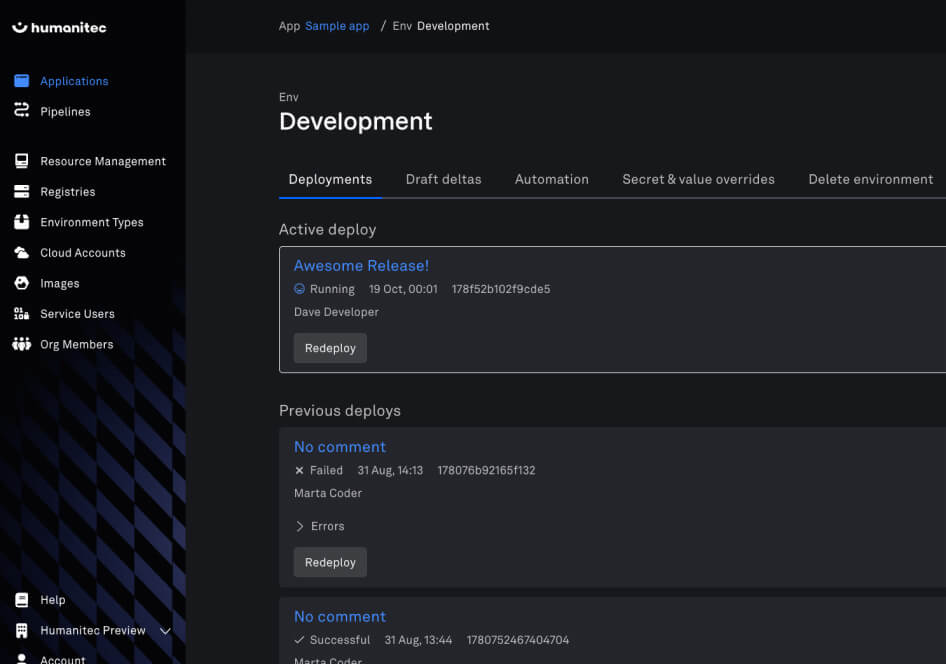The width and height of the screenshot is (946, 664).
Task: Click the Org Members people icon
Action: point(21,344)
